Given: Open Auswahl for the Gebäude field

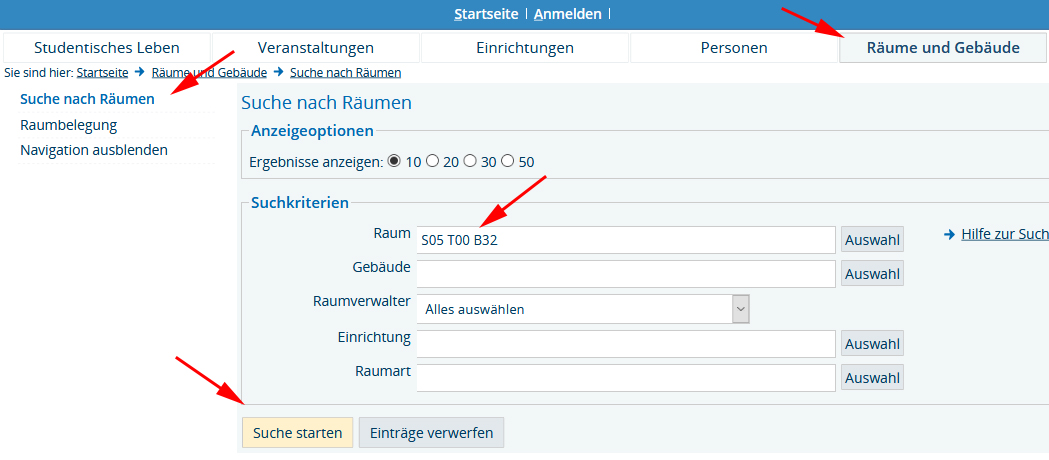Looking at the screenshot, I should point(872,274).
